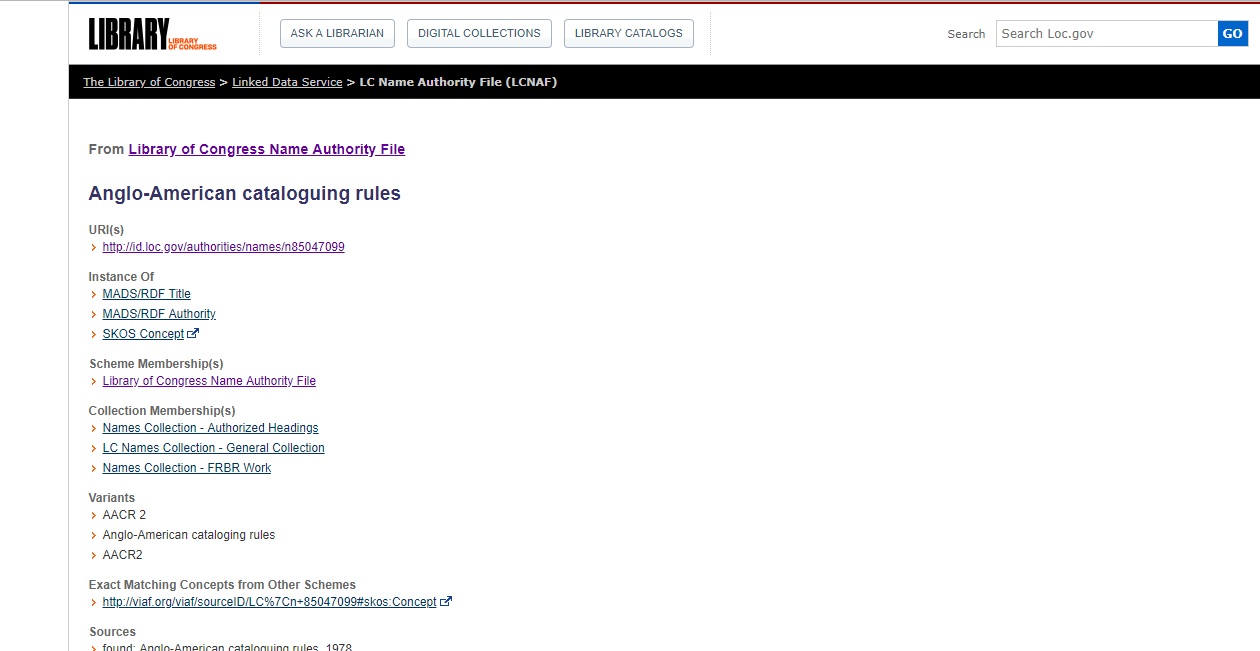Viewport: 1260px width, 651px height.
Task: Open Names Collection - FRBR Work
Action: click(x=187, y=468)
